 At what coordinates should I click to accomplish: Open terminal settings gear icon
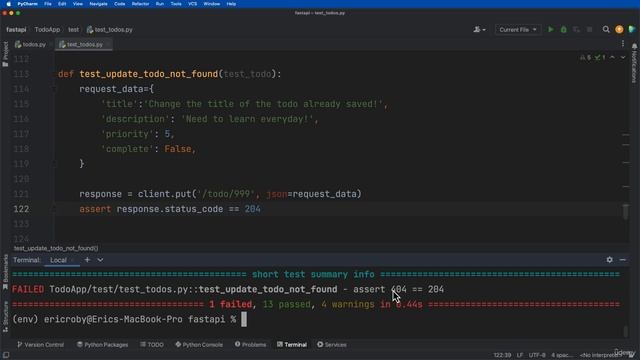tap(609, 260)
